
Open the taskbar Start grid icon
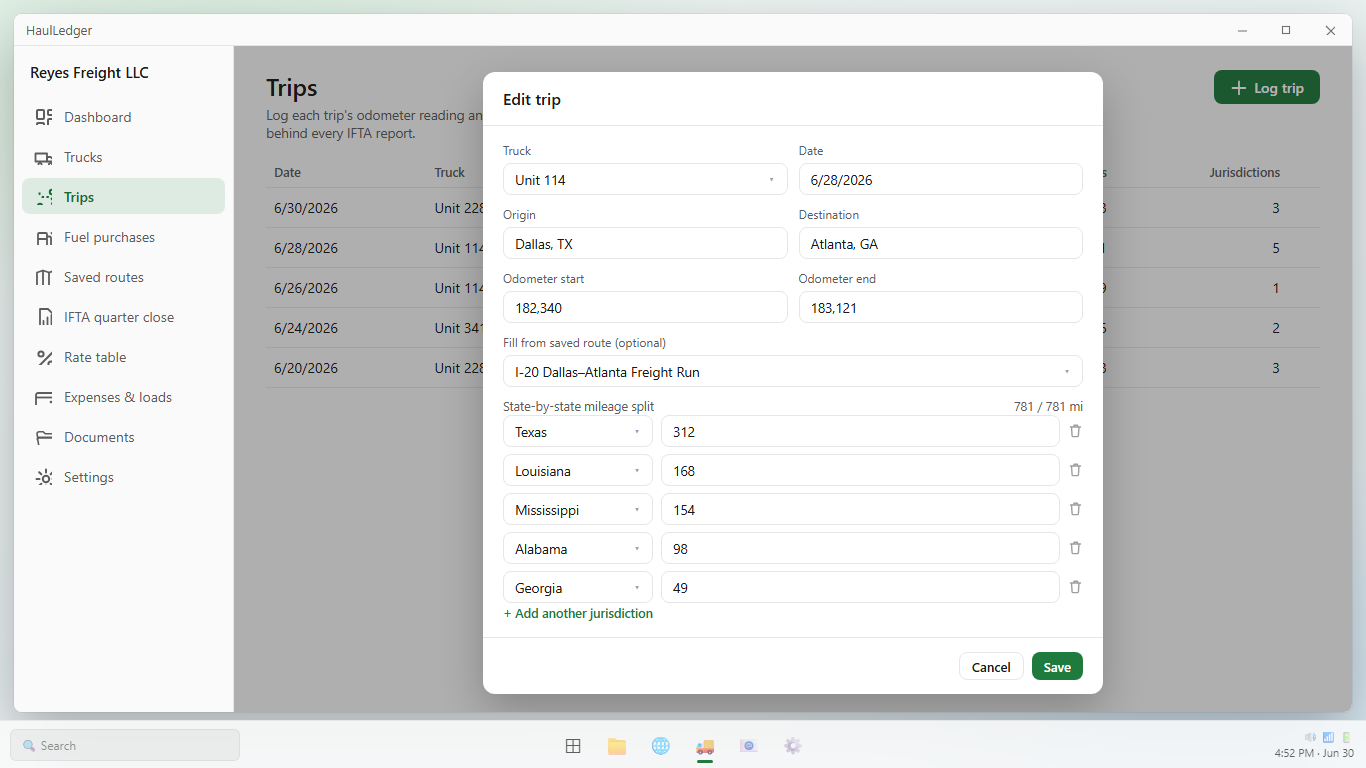[573, 746]
